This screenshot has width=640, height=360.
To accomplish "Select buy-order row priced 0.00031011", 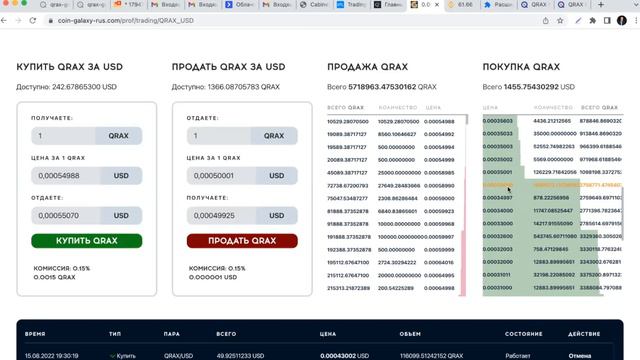I will tap(552, 275).
